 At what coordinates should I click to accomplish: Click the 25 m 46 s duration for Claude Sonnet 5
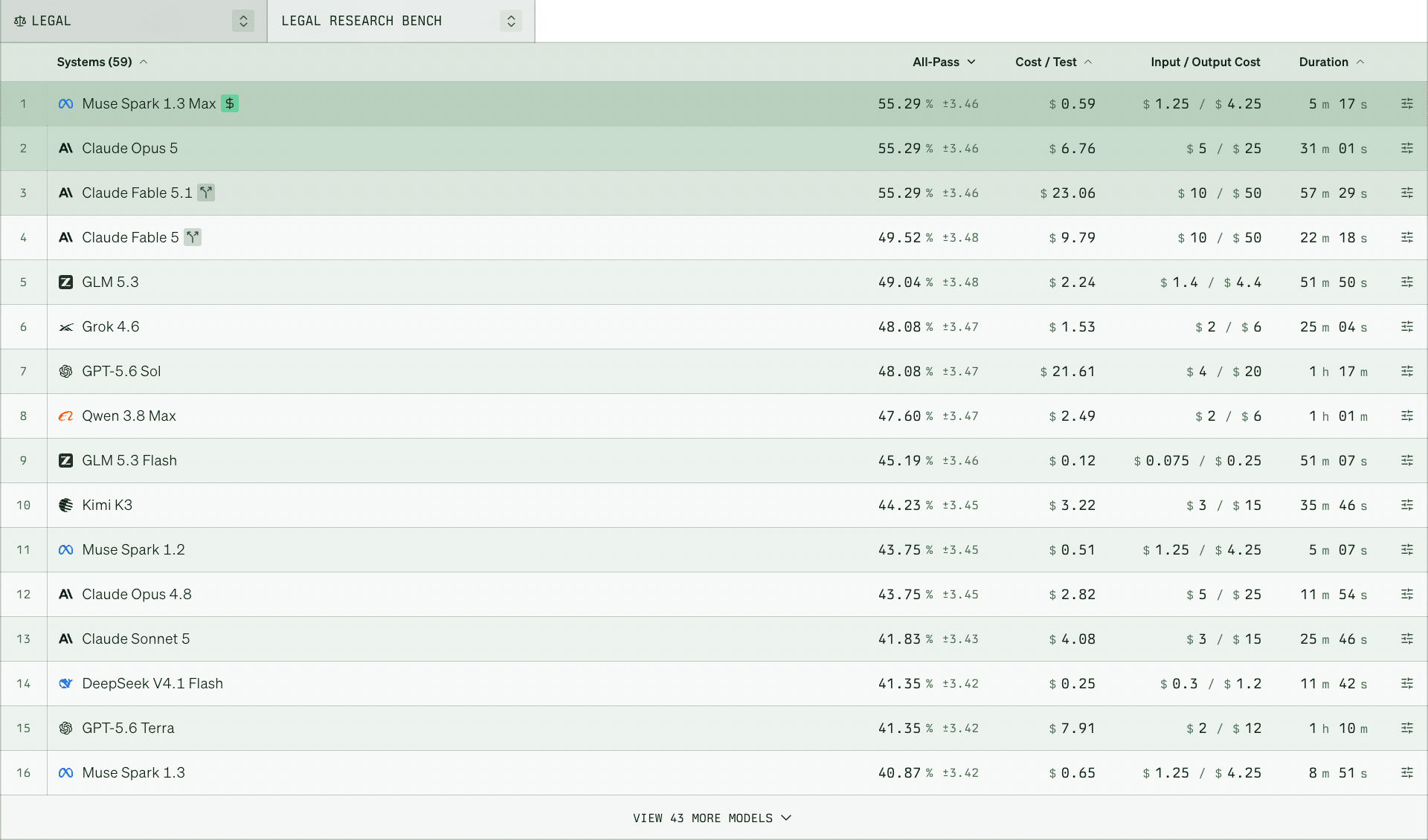tap(1334, 639)
